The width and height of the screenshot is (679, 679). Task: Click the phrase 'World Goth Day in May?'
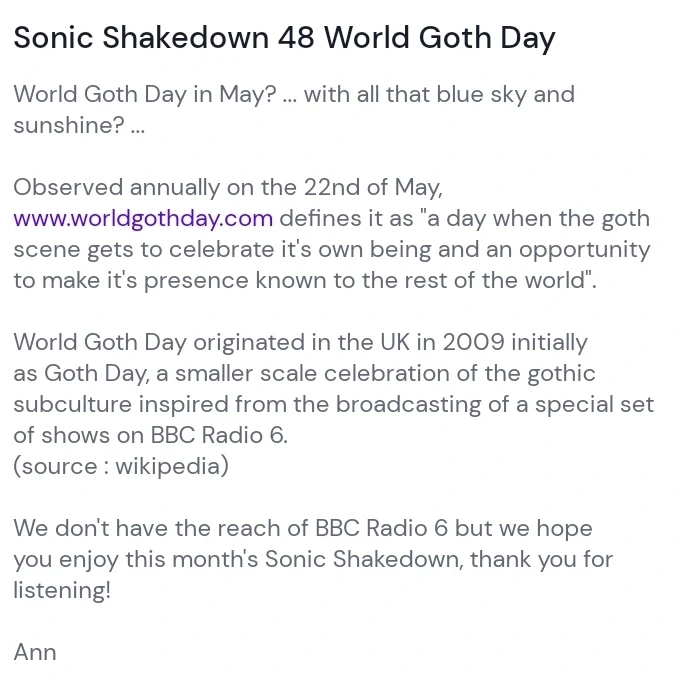point(145,95)
